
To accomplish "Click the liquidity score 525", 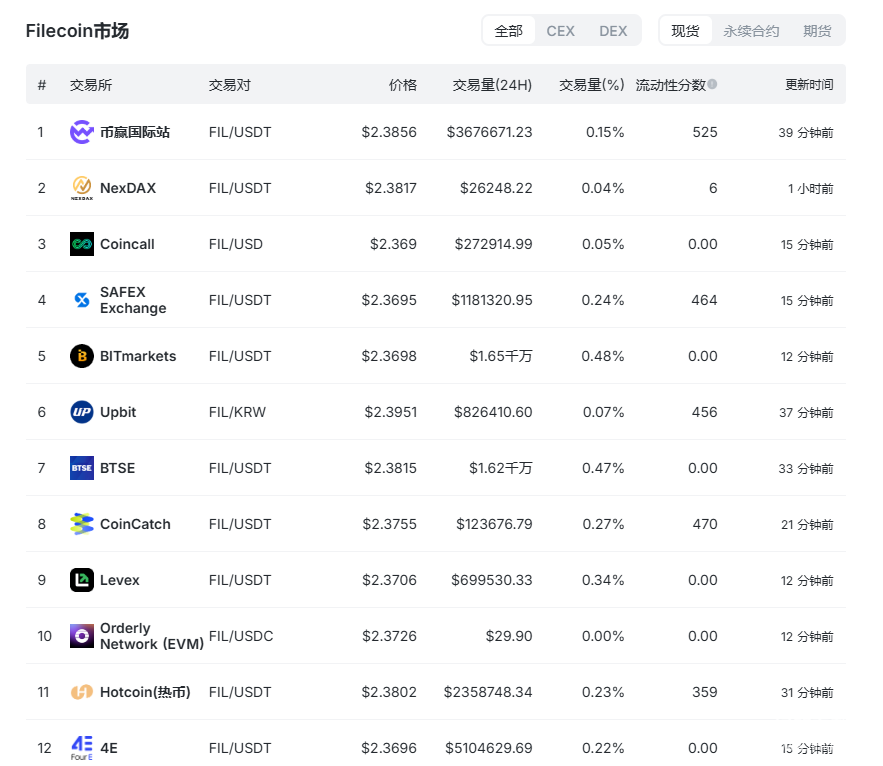I will (x=705, y=132).
